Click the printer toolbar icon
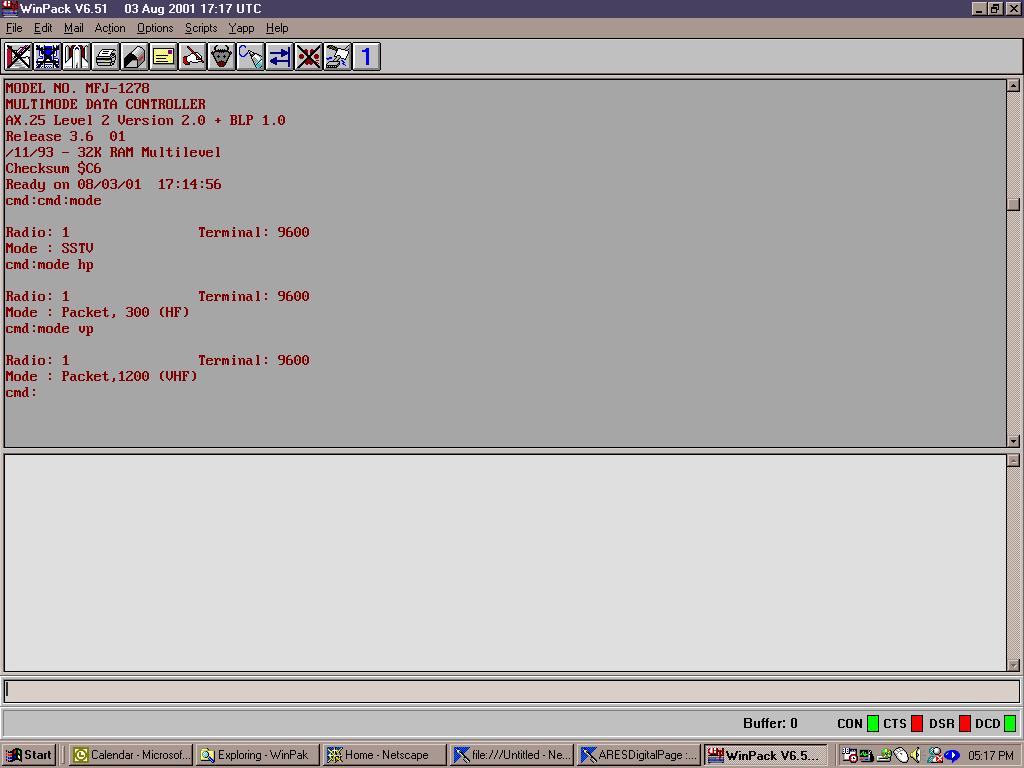The width and height of the screenshot is (1024, 768). [x=105, y=57]
